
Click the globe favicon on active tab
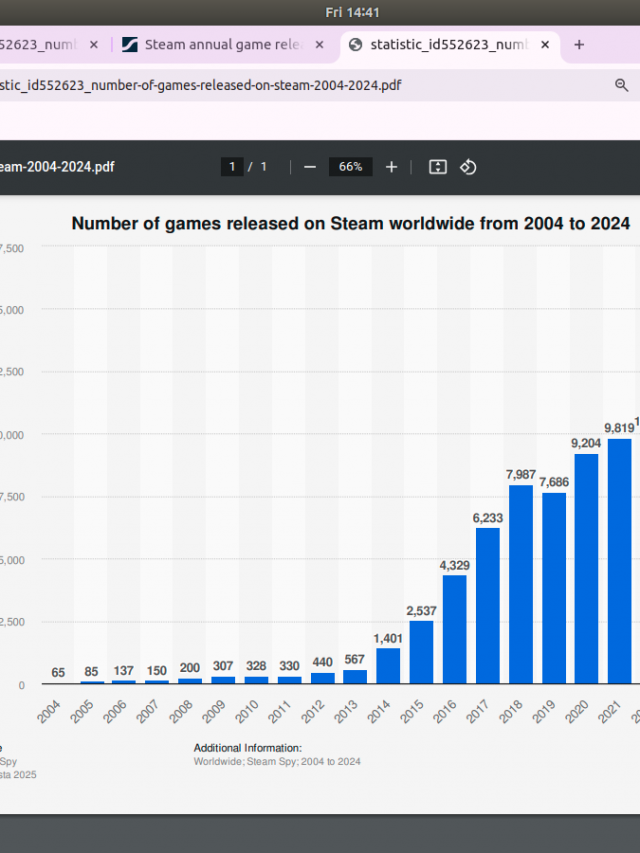pyautogui.click(x=355, y=45)
